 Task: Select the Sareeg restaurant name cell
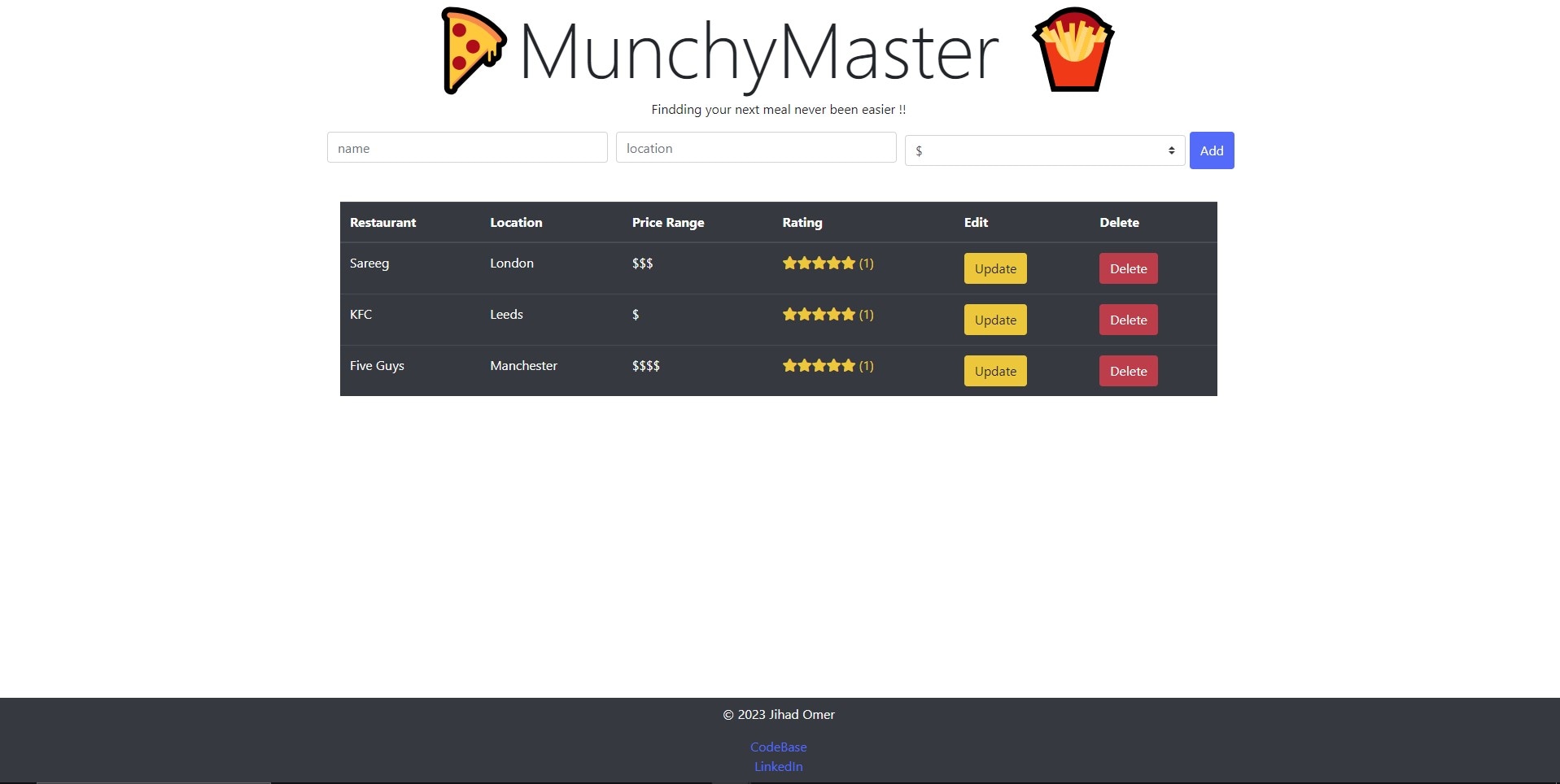pos(369,264)
